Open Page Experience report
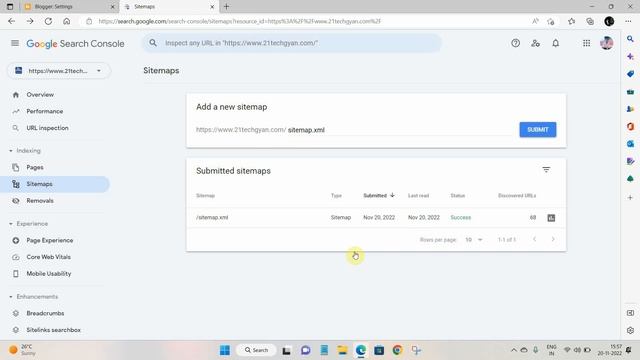640x360 pixels. coord(50,240)
